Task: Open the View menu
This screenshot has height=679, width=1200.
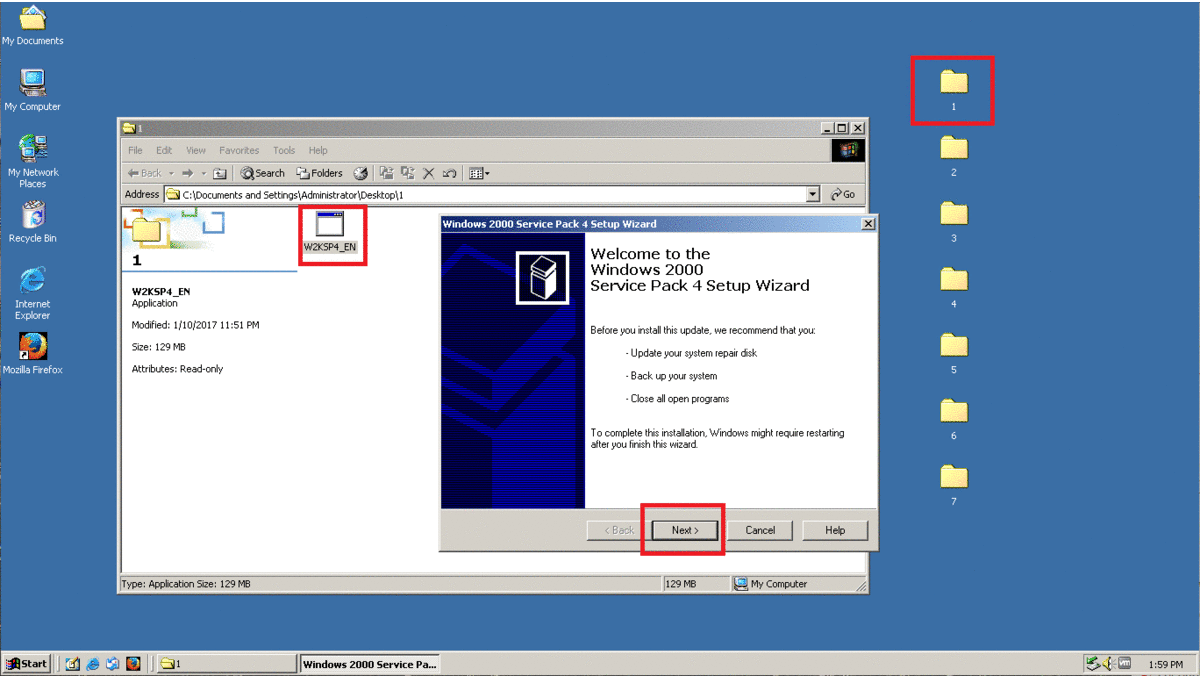Action: (x=196, y=150)
